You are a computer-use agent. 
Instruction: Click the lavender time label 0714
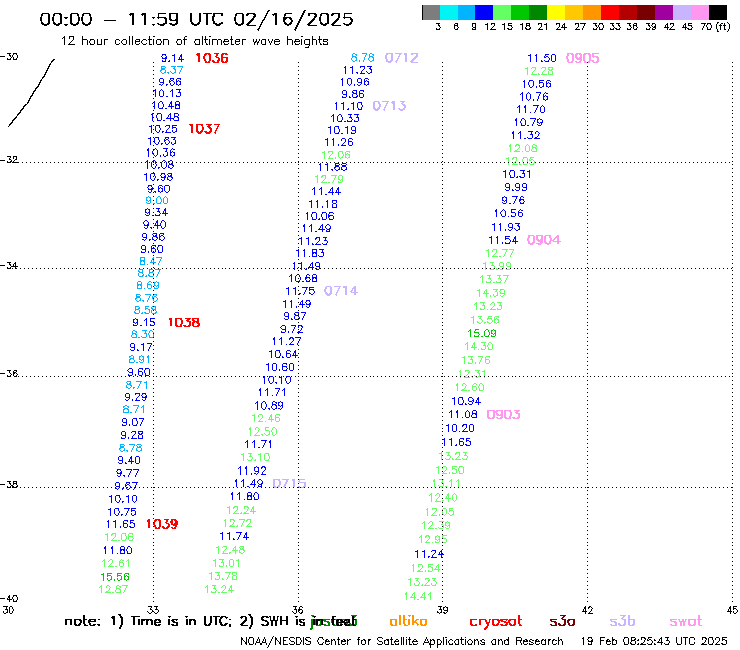[x=341, y=291]
